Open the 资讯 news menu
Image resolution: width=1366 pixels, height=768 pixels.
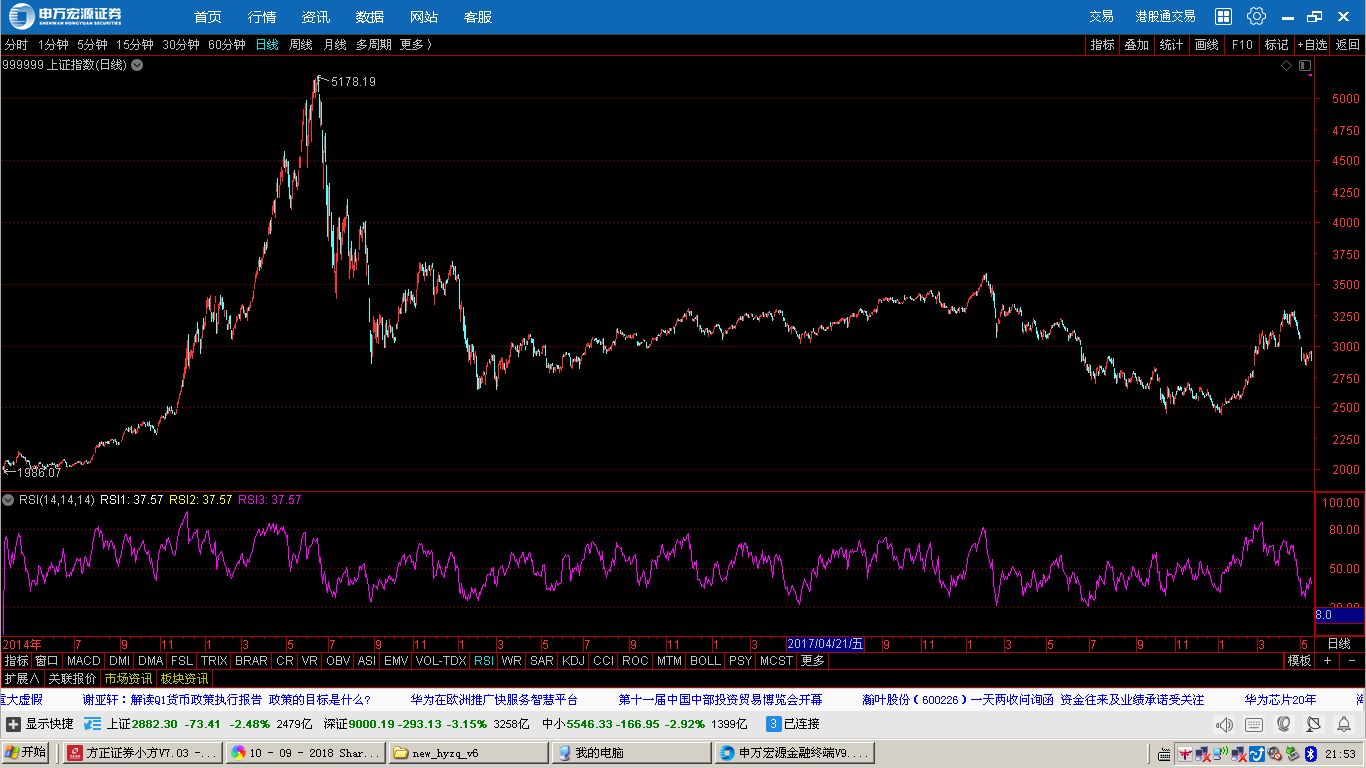pyautogui.click(x=316, y=17)
